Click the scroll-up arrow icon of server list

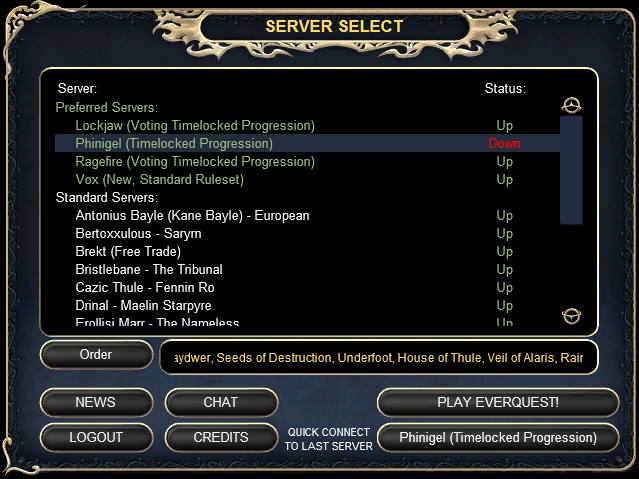pyautogui.click(x=571, y=106)
